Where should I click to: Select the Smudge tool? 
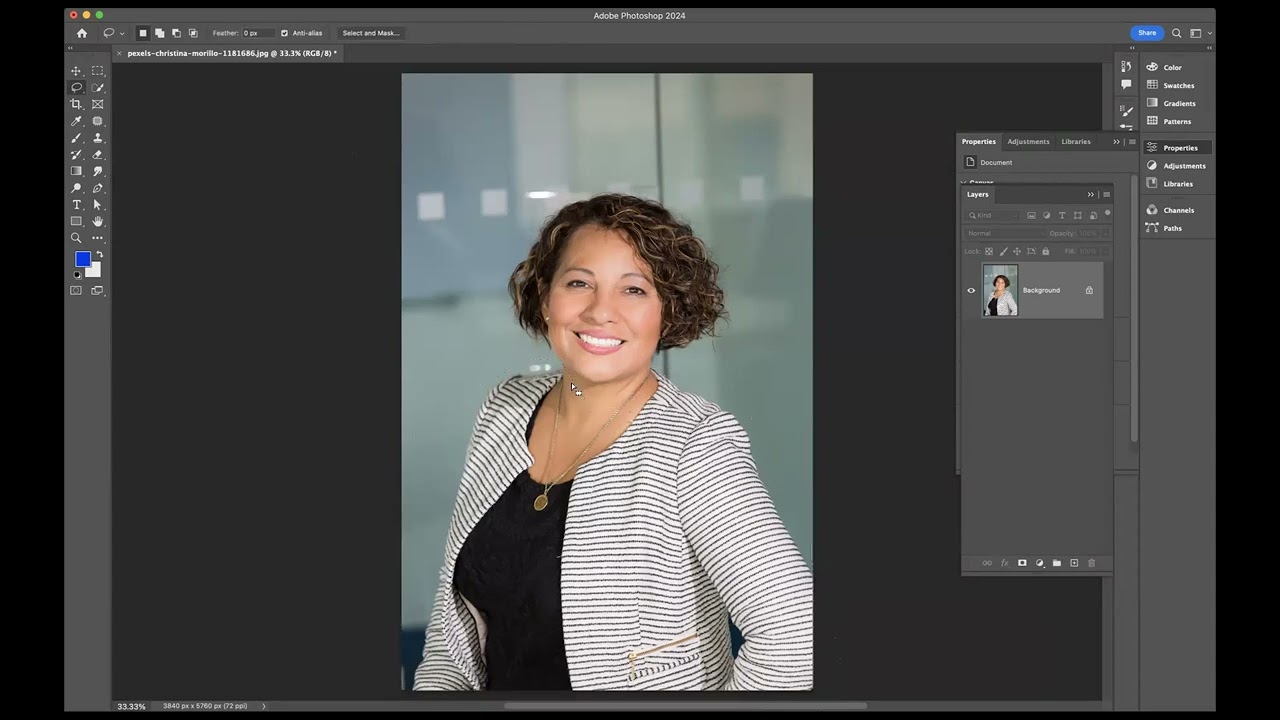click(x=98, y=171)
